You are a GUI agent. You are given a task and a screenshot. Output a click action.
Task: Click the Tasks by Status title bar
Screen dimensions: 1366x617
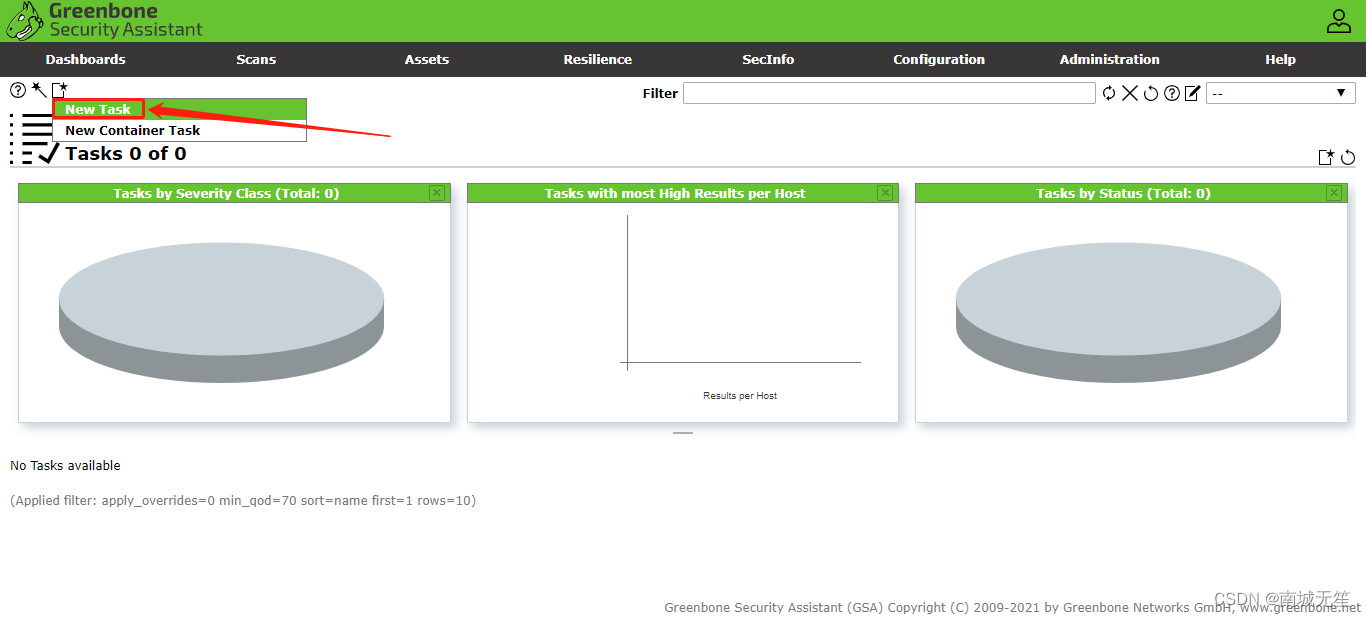click(x=1131, y=193)
